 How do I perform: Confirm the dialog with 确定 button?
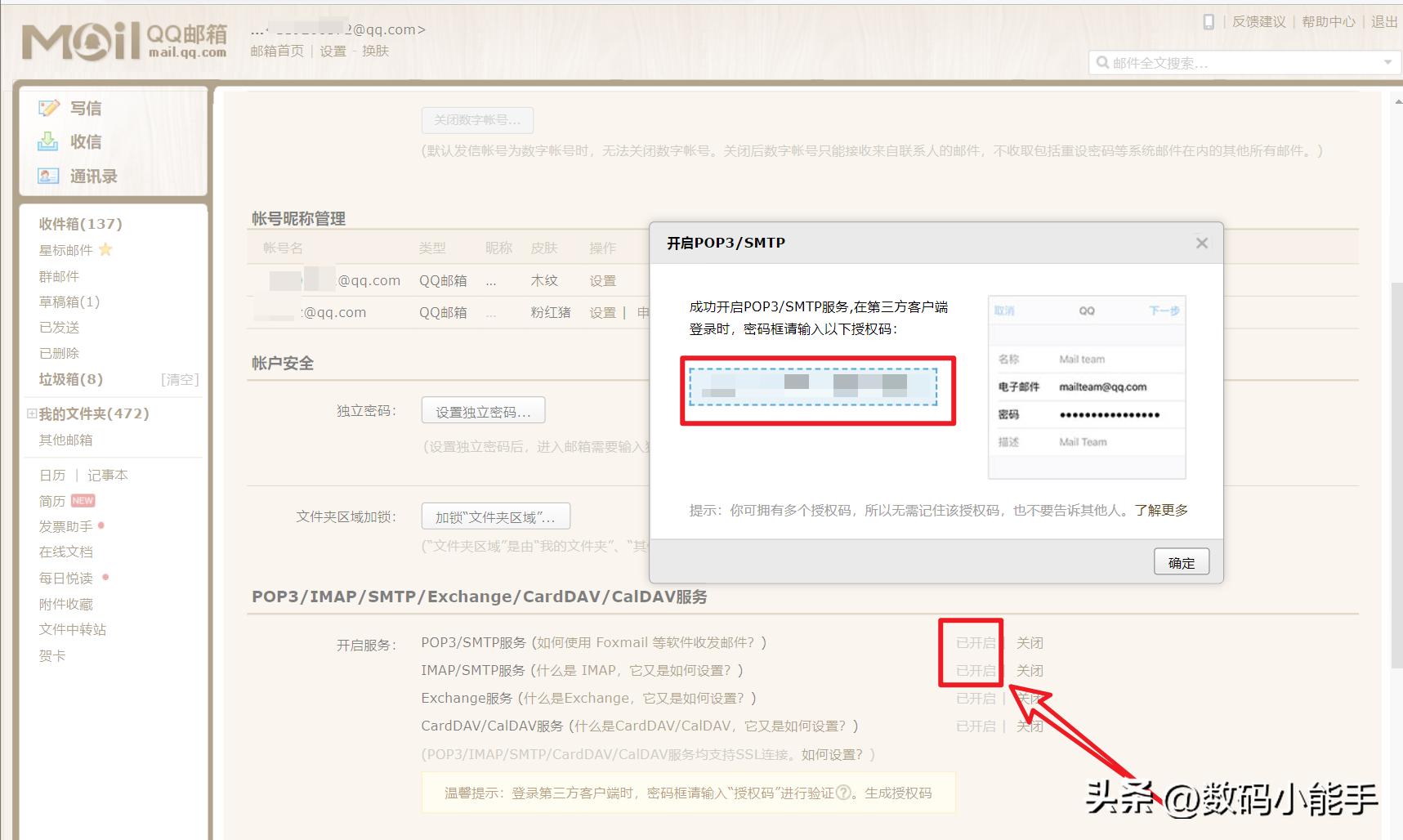pos(1181,561)
